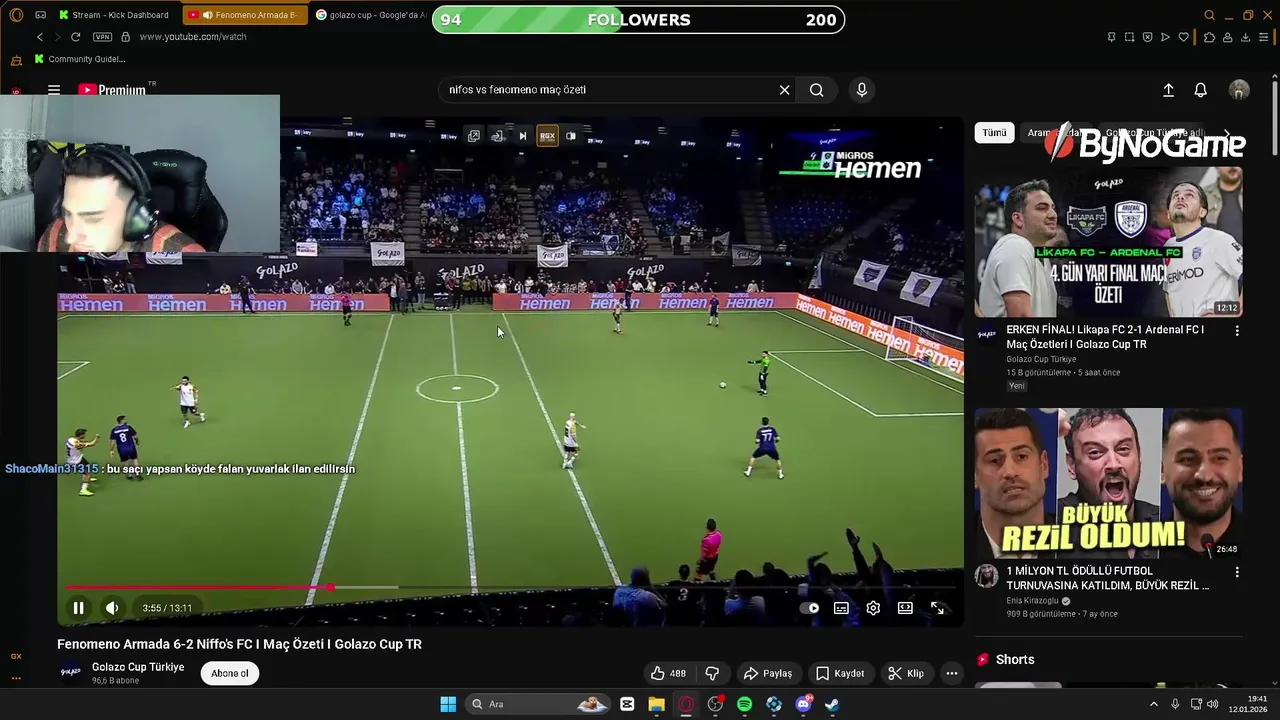Screen dimensions: 1280x720
Task: Toggle the autoplay switch in the player
Action: (x=810, y=608)
